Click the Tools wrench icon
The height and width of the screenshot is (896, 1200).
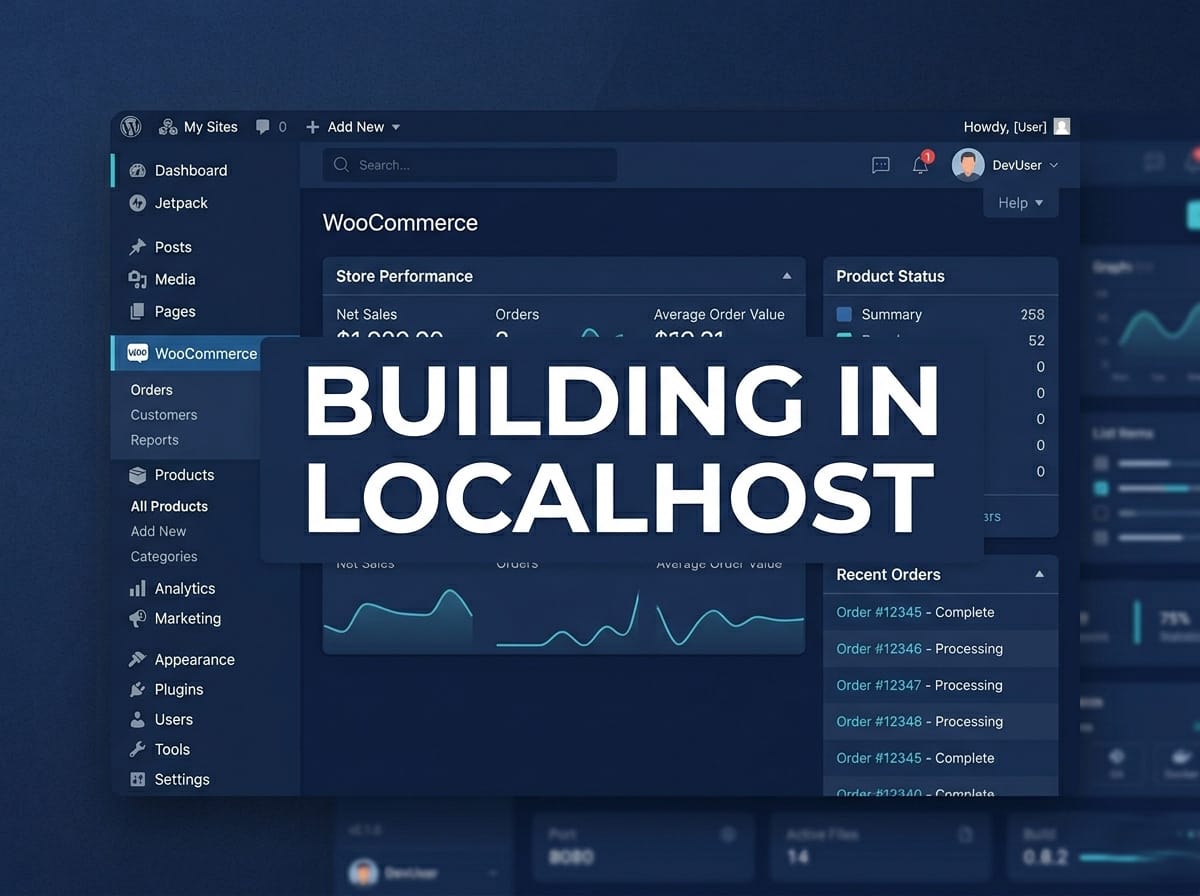[138, 750]
